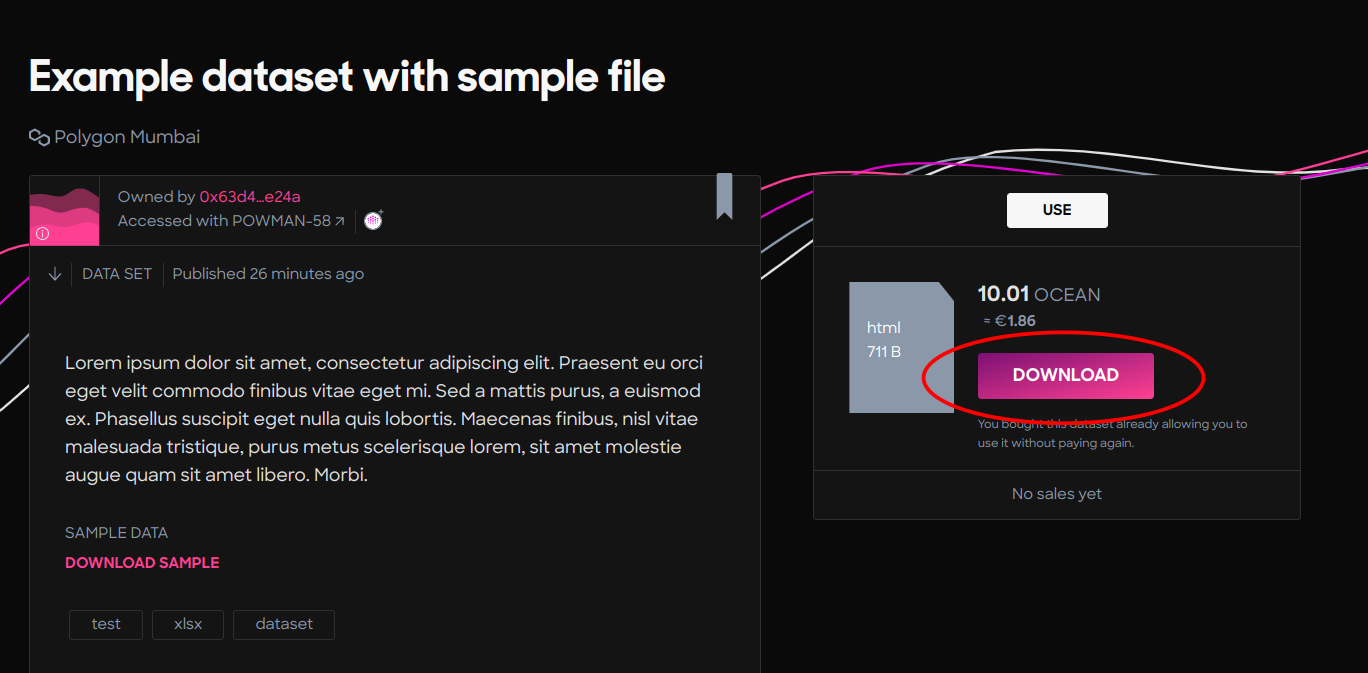The width and height of the screenshot is (1368, 673).
Task: Select the 'test' tag
Action: pyautogui.click(x=106, y=624)
